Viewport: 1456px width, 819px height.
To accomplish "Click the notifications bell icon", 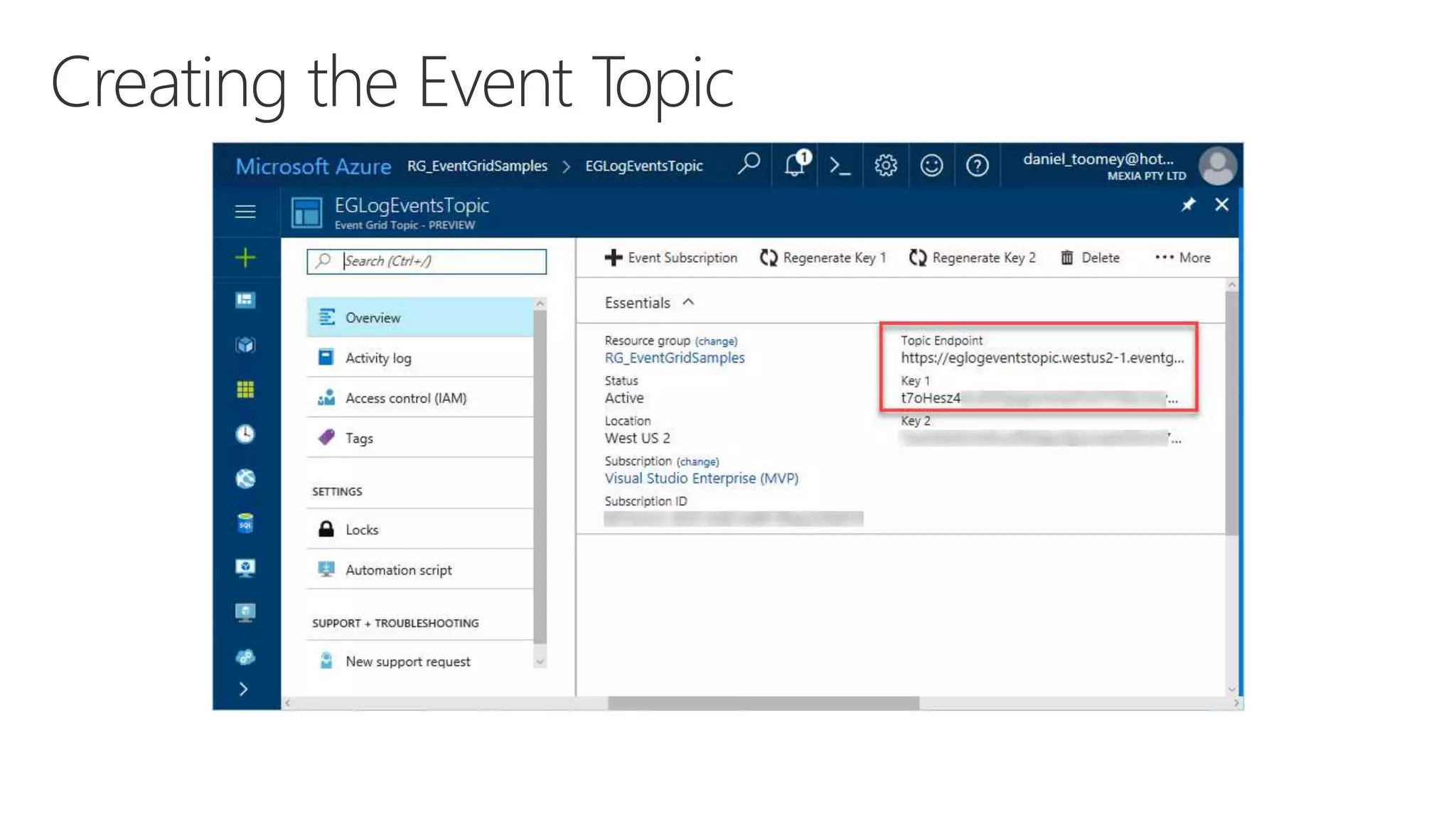I will coord(794,166).
